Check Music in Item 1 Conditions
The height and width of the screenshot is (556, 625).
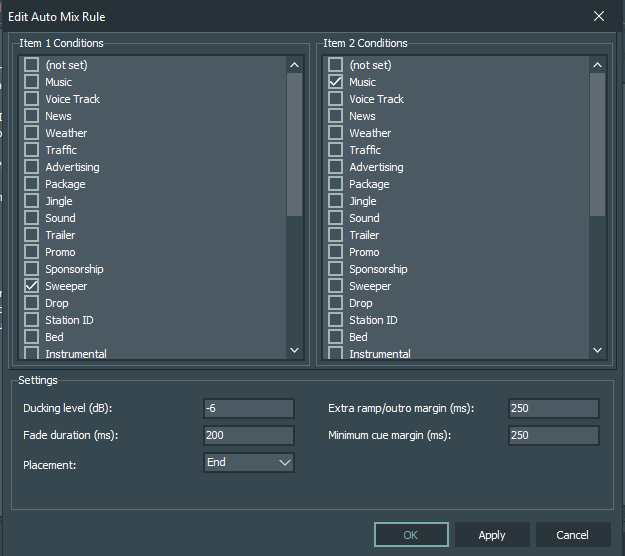tap(32, 82)
